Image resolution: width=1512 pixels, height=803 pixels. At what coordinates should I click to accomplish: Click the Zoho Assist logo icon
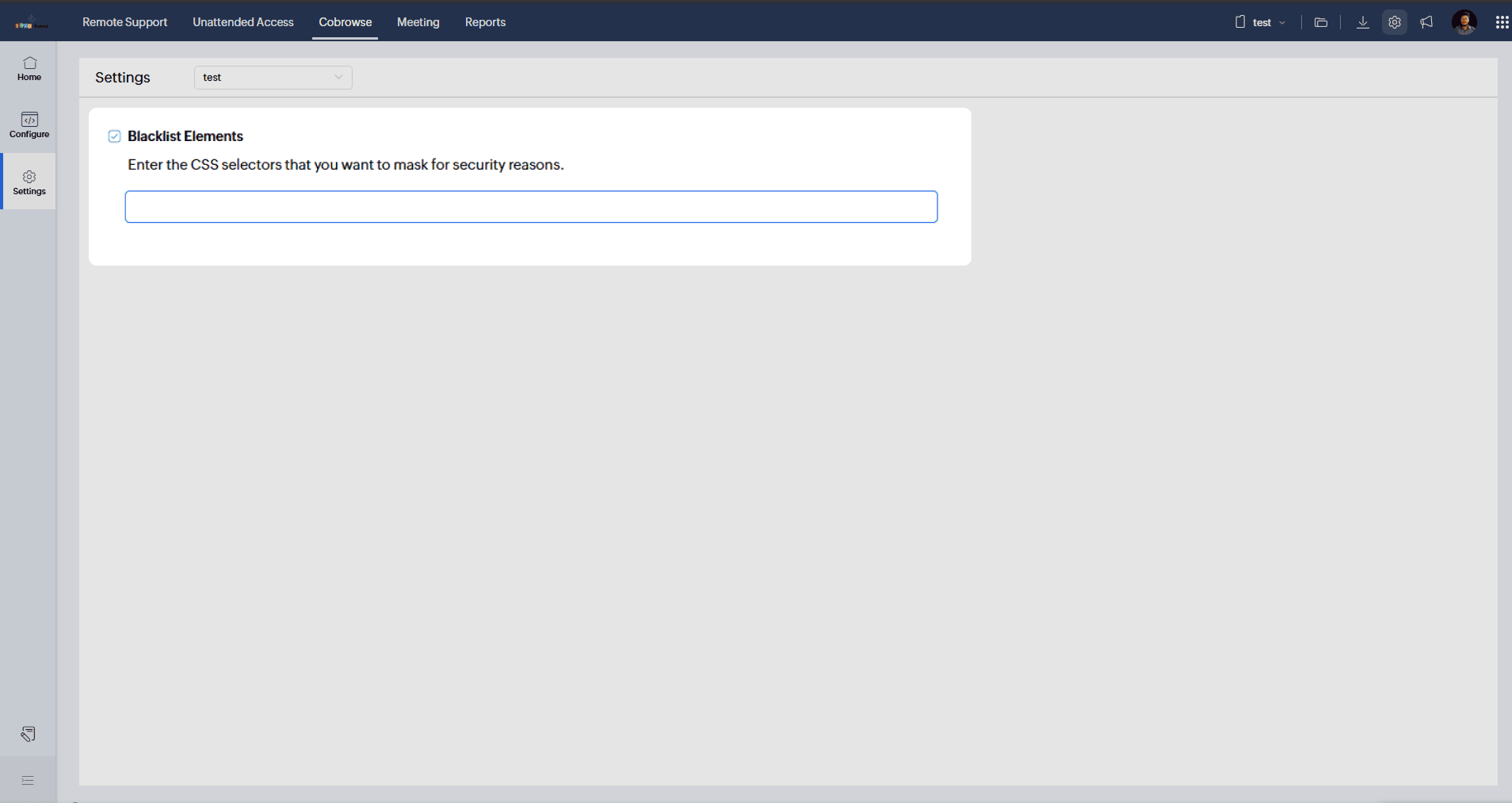(31, 23)
